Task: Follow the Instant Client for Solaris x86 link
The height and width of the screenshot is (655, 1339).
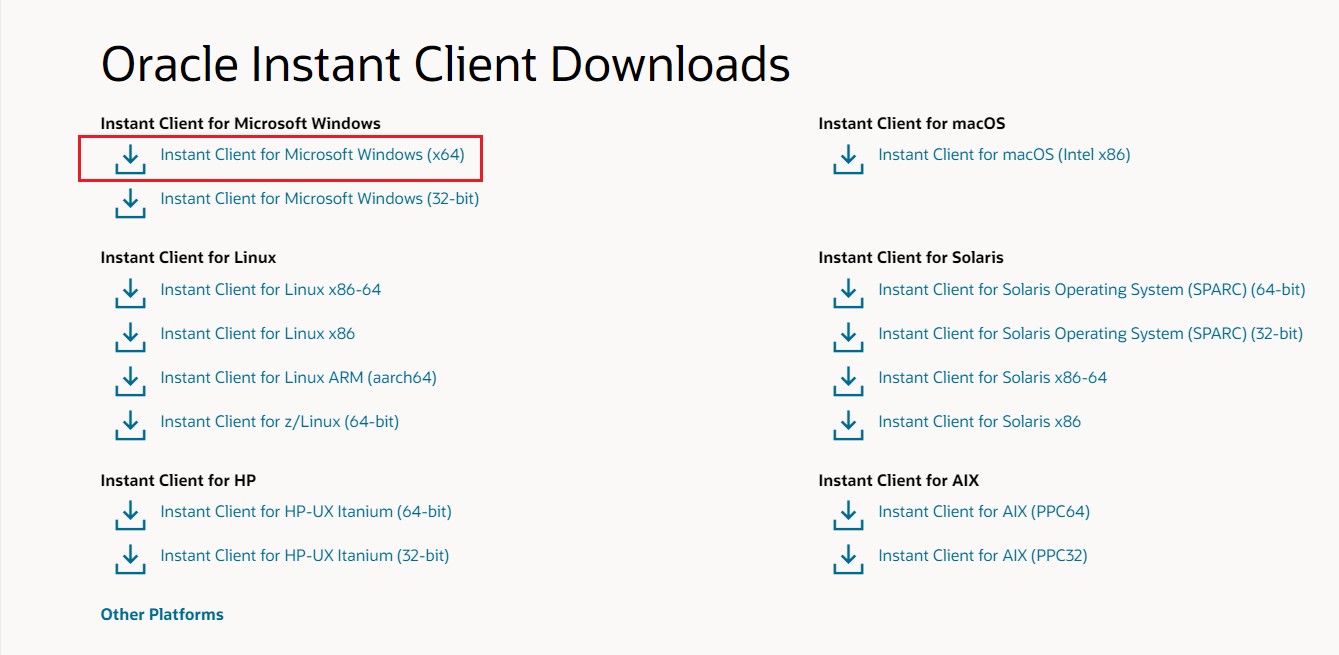Action: pos(979,422)
